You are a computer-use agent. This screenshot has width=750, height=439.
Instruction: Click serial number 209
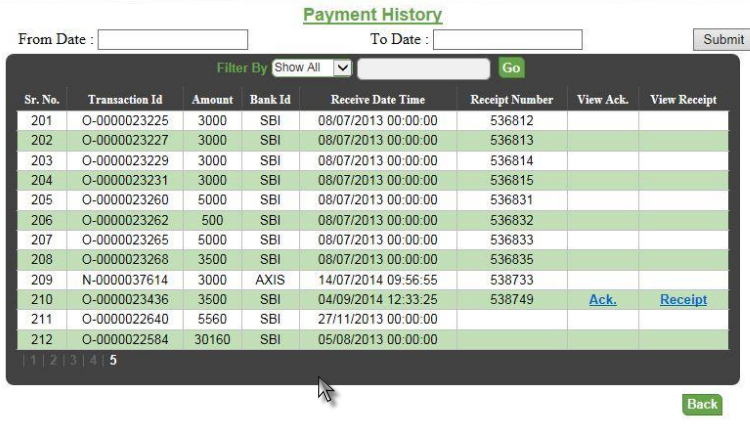coord(42,280)
